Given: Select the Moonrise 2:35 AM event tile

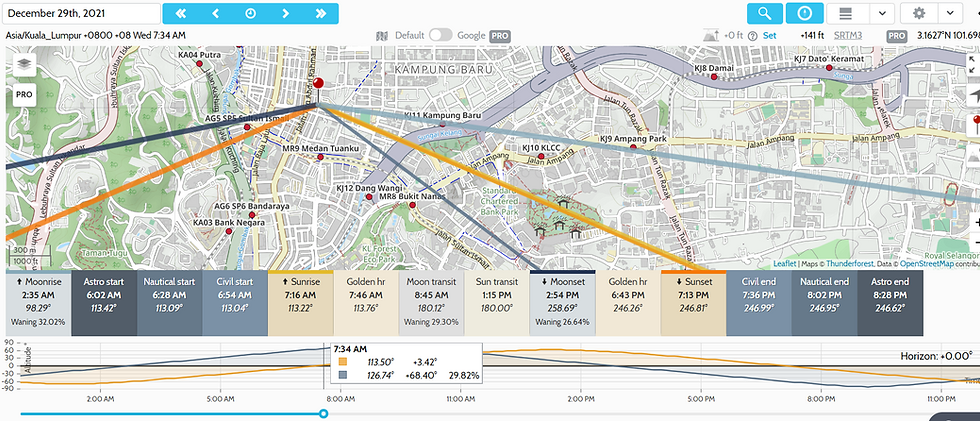Looking at the screenshot, I should coord(39,304).
